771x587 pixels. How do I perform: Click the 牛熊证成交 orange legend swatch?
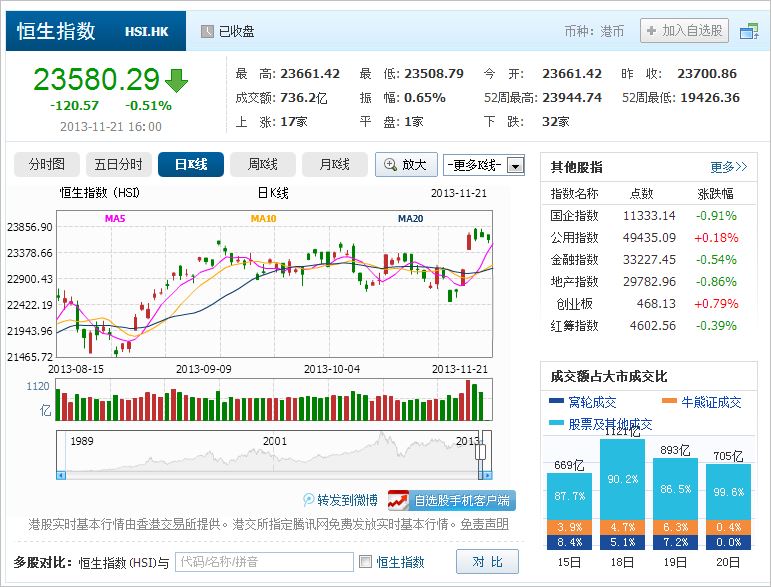pos(670,401)
